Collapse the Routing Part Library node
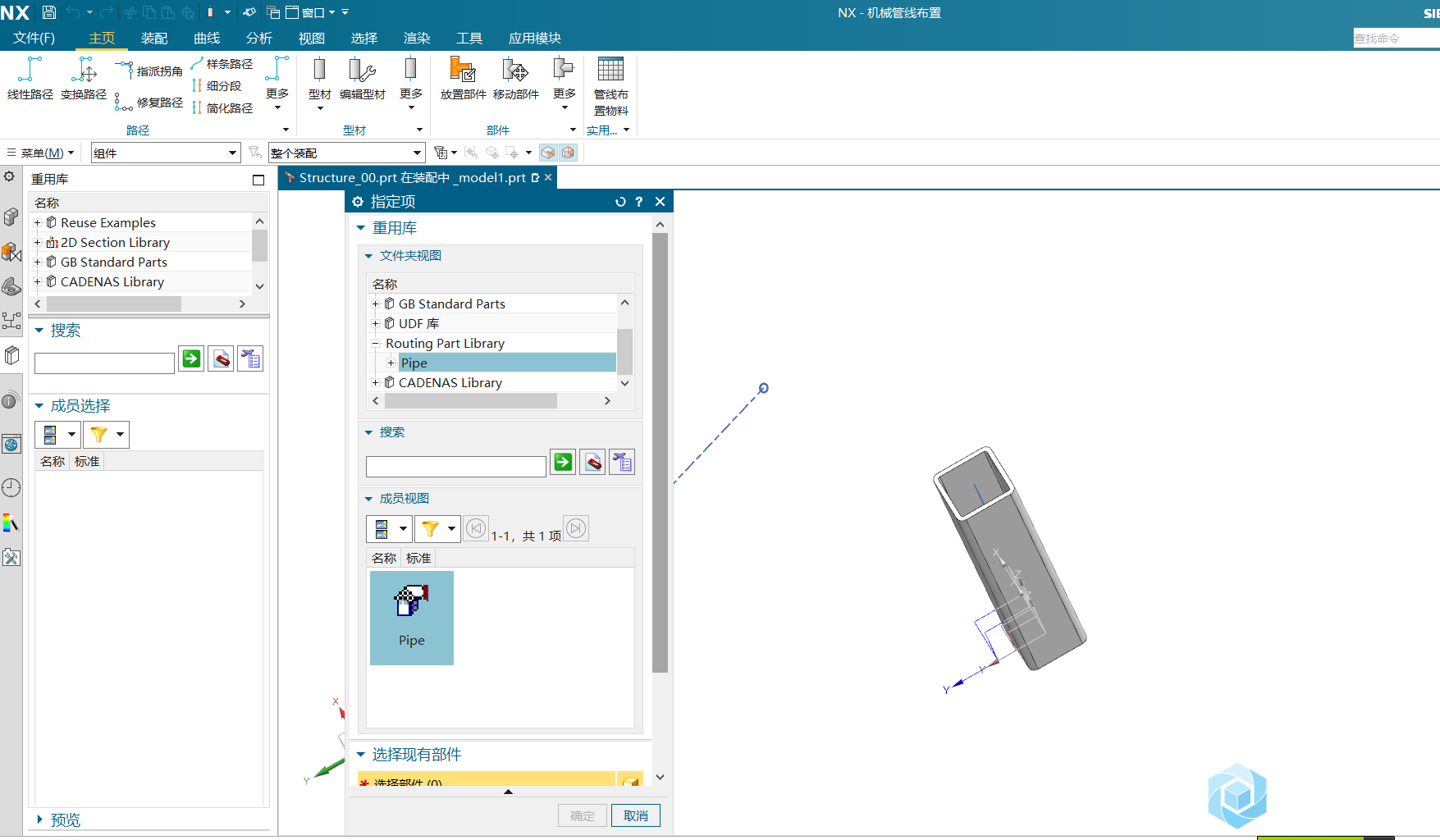This screenshot has width=1440, height=840. point(376,343)
